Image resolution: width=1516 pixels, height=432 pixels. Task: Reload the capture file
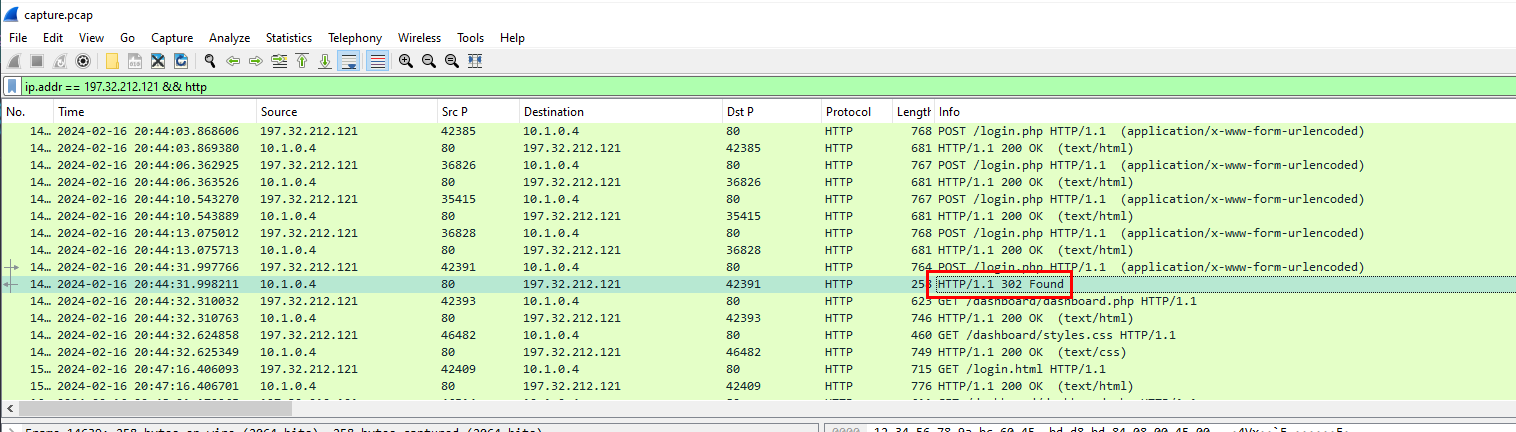[181, 61]
